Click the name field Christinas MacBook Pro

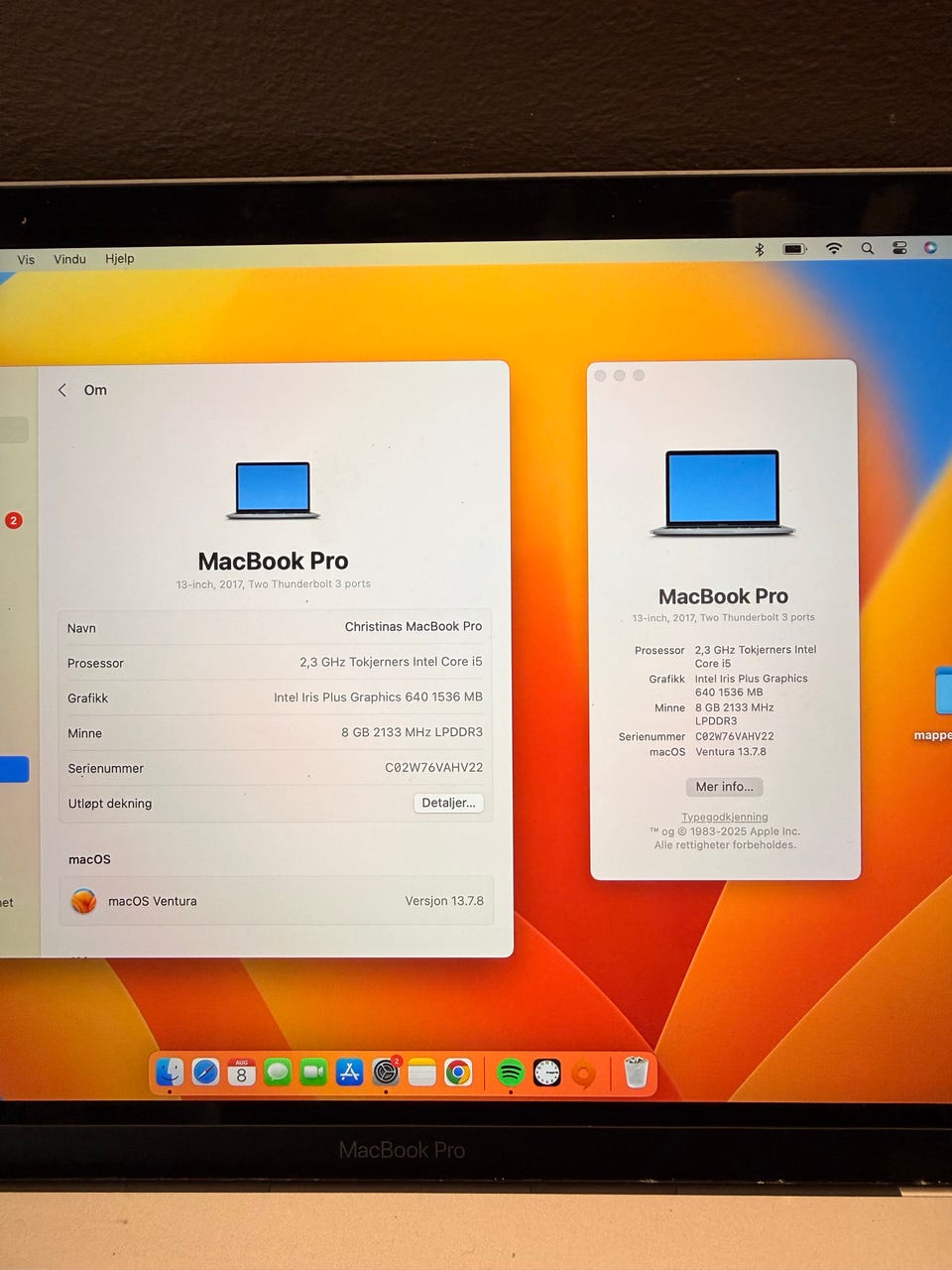(414, 626)
